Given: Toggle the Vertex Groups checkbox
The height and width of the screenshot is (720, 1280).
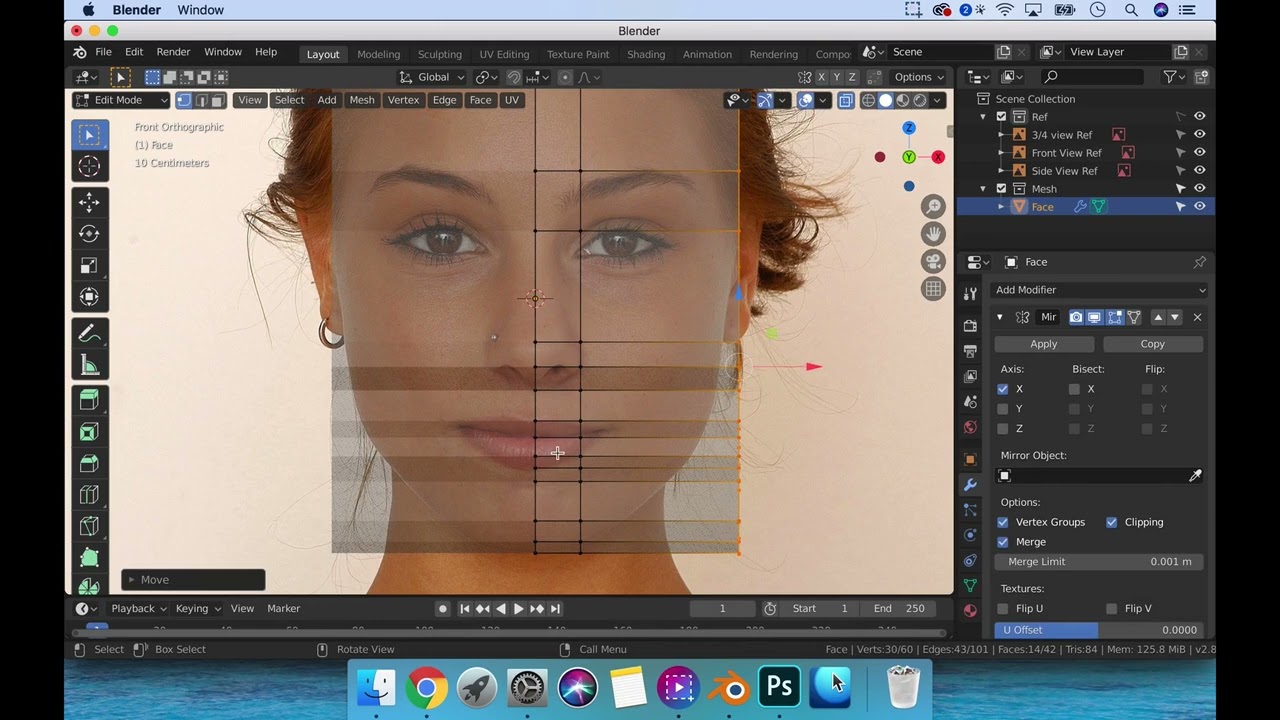Looking at the screenshot, I should click(x=1003, y=522).
